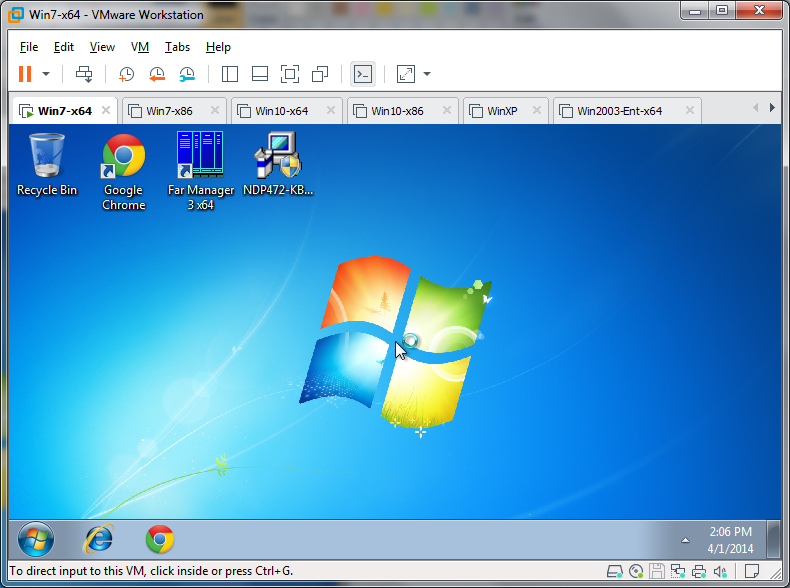The image size is (790, 588).
Task: Toggle the library sidebar view
Action: (x=230, y=74)
